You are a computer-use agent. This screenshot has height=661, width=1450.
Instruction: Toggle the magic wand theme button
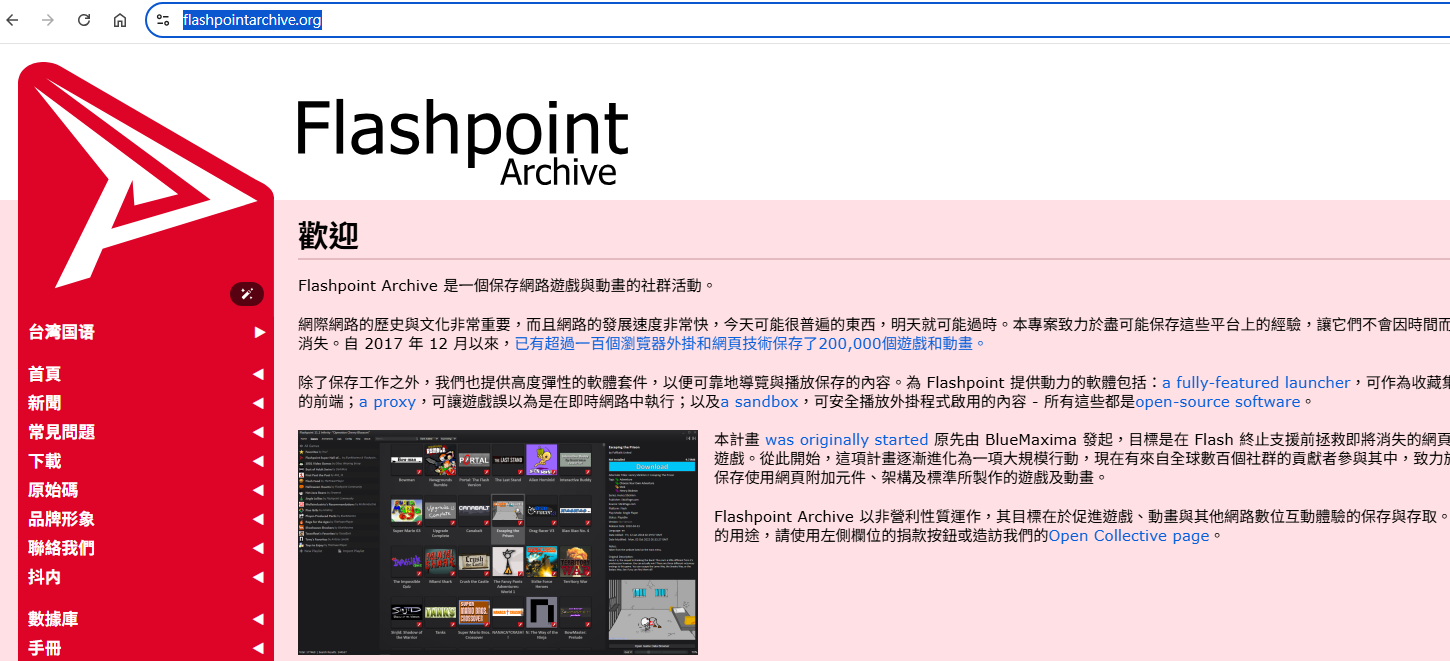[x=247, y=294]
